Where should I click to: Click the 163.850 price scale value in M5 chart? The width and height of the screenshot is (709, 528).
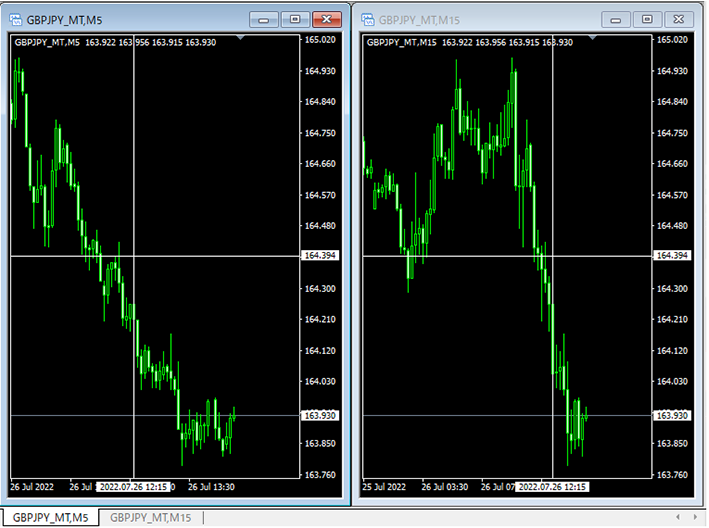(x=320, y=443)
